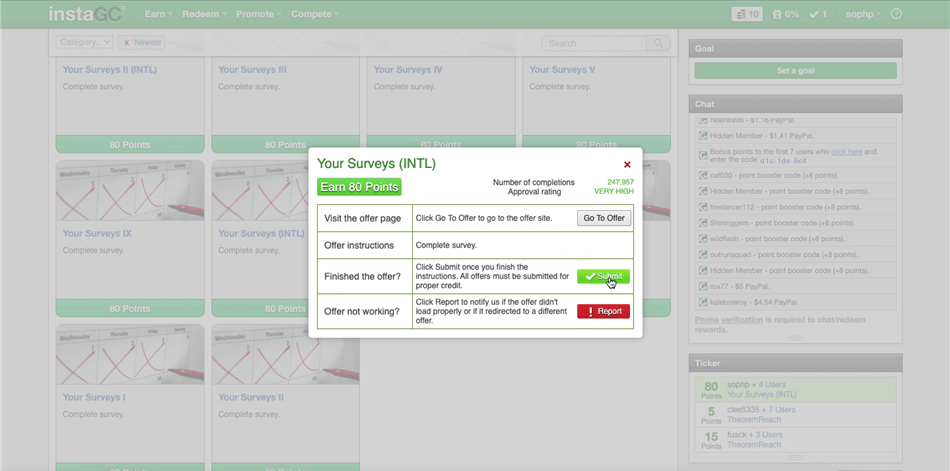Open the Promote menu

click(x=259, y=14)
